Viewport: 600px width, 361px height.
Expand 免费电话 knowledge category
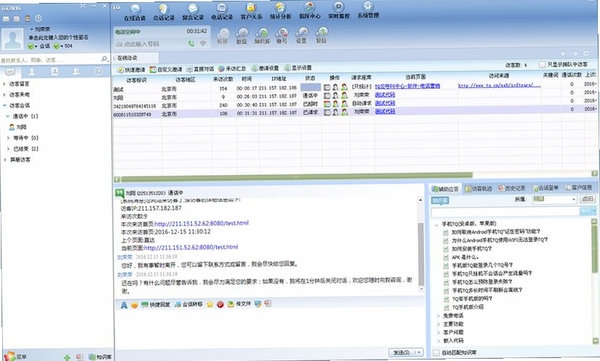point(439,316)
